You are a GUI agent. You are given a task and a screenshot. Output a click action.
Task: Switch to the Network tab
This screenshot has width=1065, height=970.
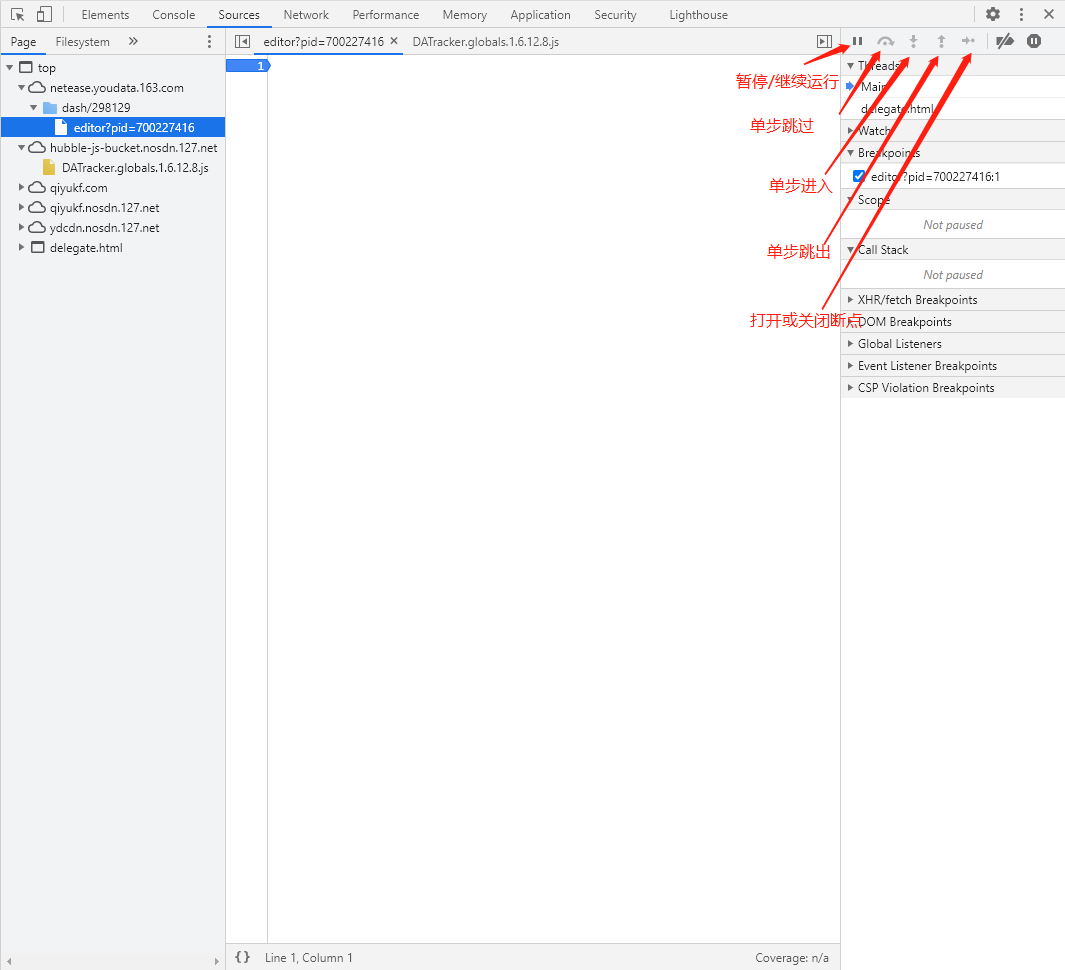coord(306,15)
